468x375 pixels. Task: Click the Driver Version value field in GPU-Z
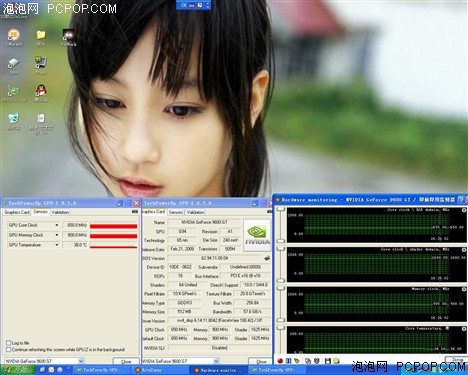[219, 321]
